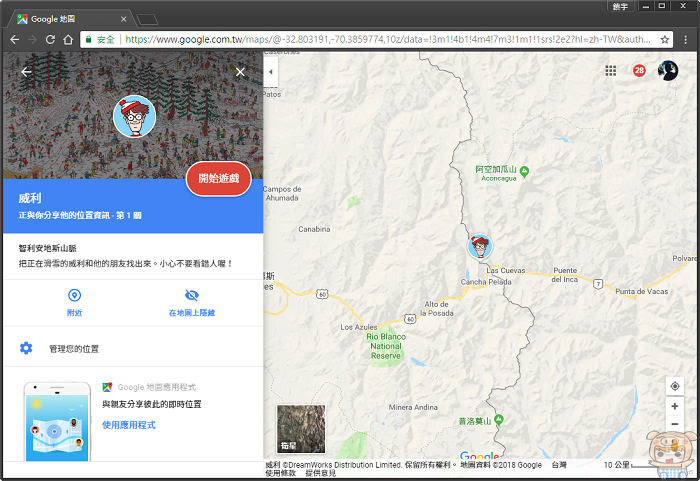
Task: Click the route 60 road shield near Los Azules
Action: (x=321, y=294)
